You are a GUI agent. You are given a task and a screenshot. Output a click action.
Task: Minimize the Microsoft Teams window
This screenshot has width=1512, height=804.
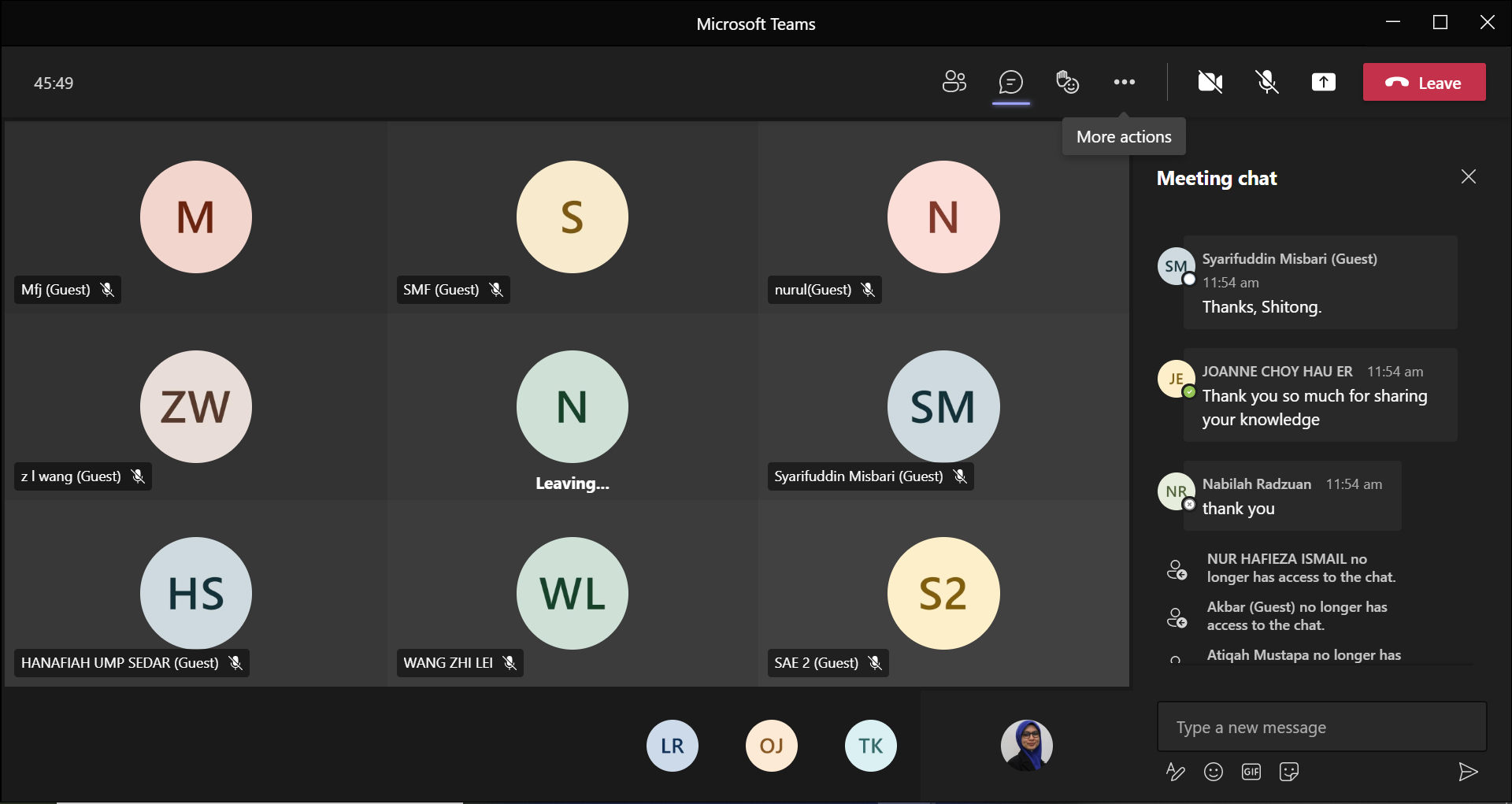[x=1393, y=22]
